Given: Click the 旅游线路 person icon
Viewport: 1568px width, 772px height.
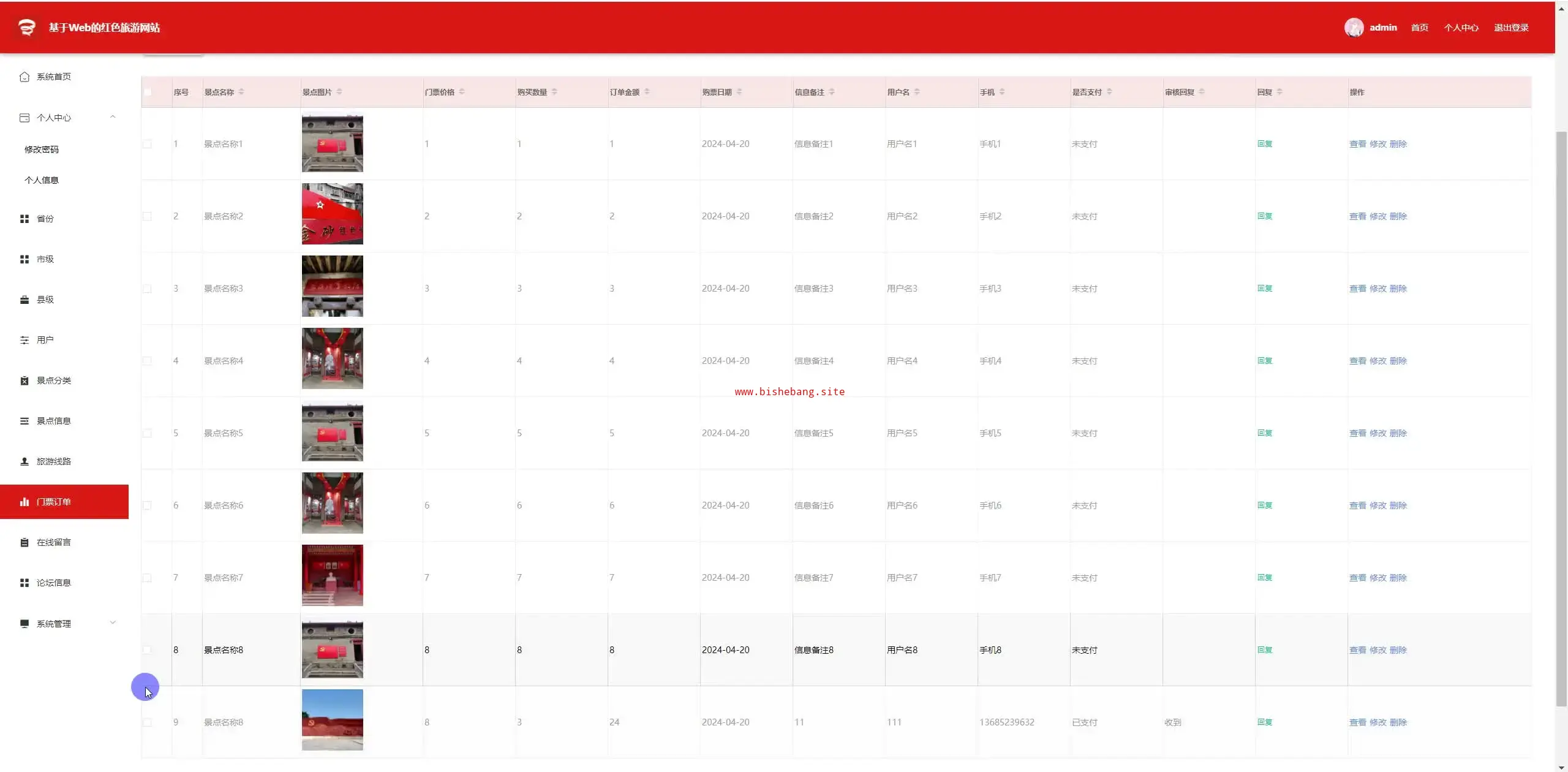Looking at the screenshot, I should [24, 461].
